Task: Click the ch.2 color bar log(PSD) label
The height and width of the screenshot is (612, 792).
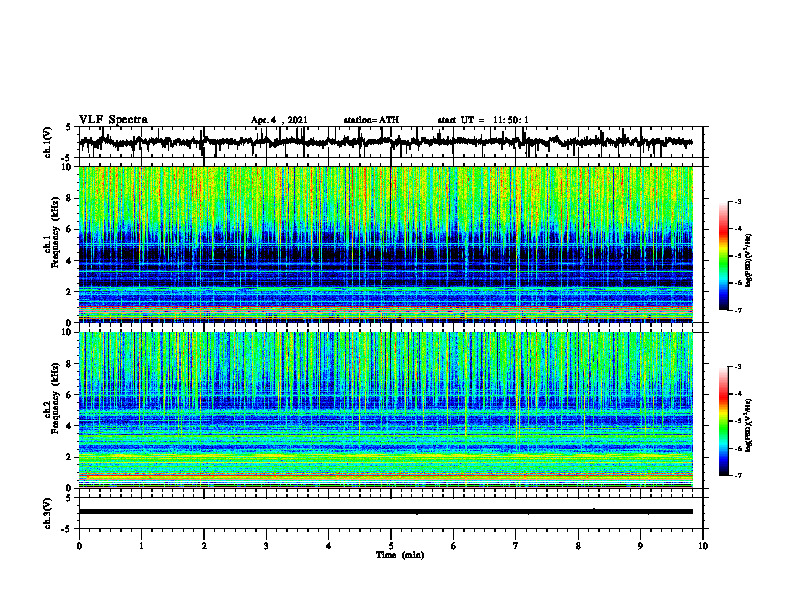Action: (x=749, y=425)
